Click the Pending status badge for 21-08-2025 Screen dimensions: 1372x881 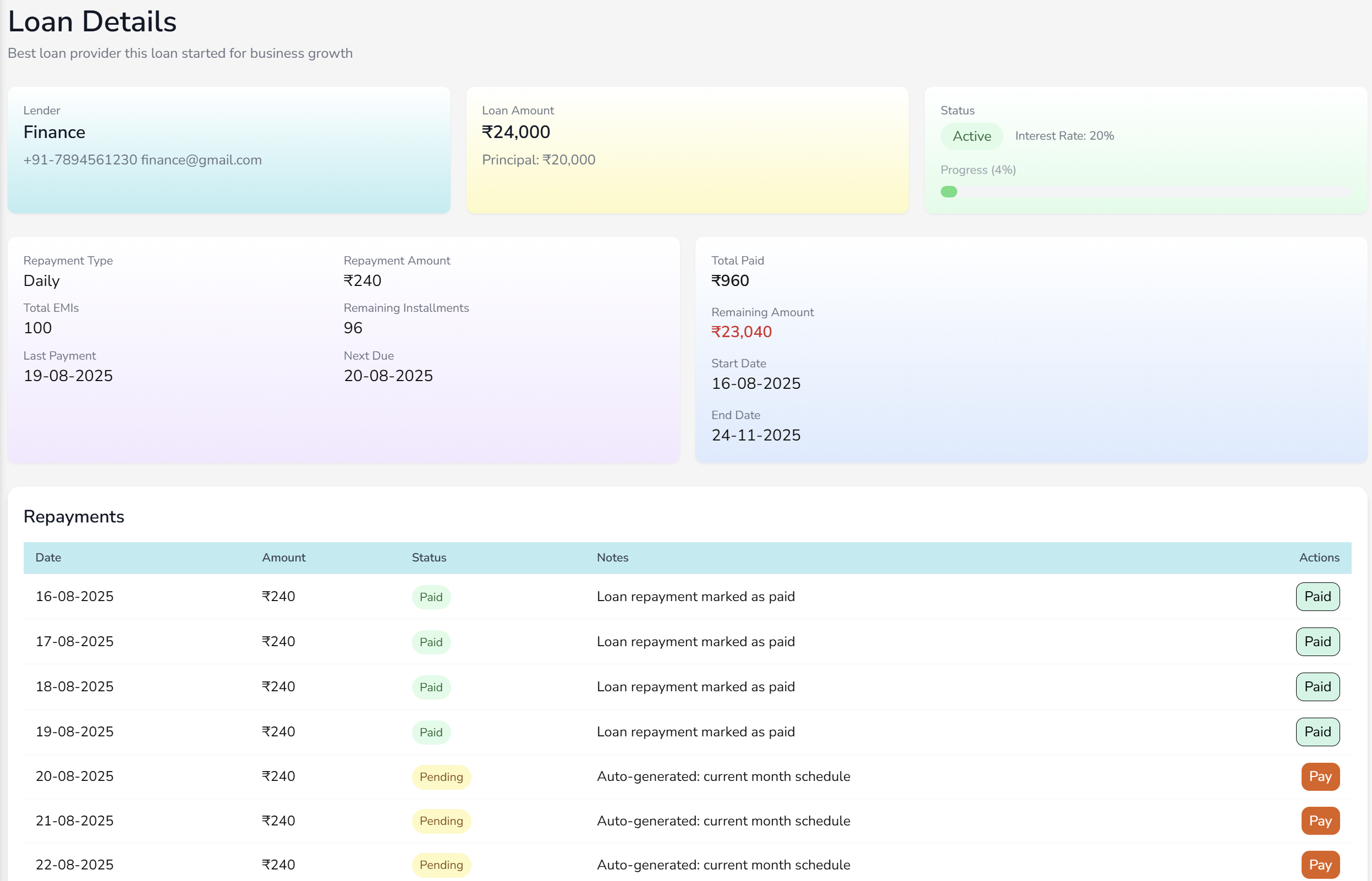tap(441, 821)
